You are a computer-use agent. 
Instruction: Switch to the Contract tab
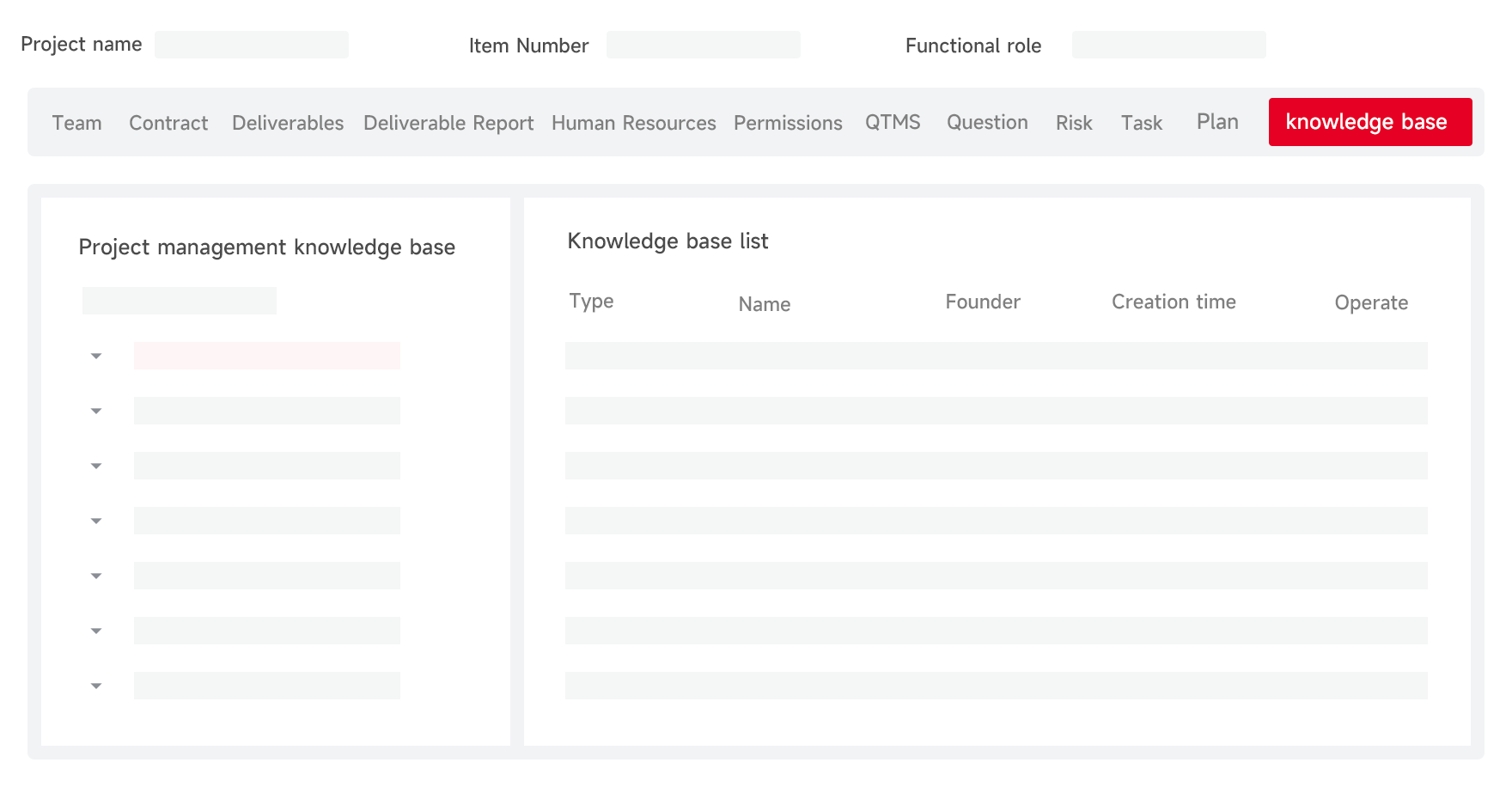click(168, 123)
